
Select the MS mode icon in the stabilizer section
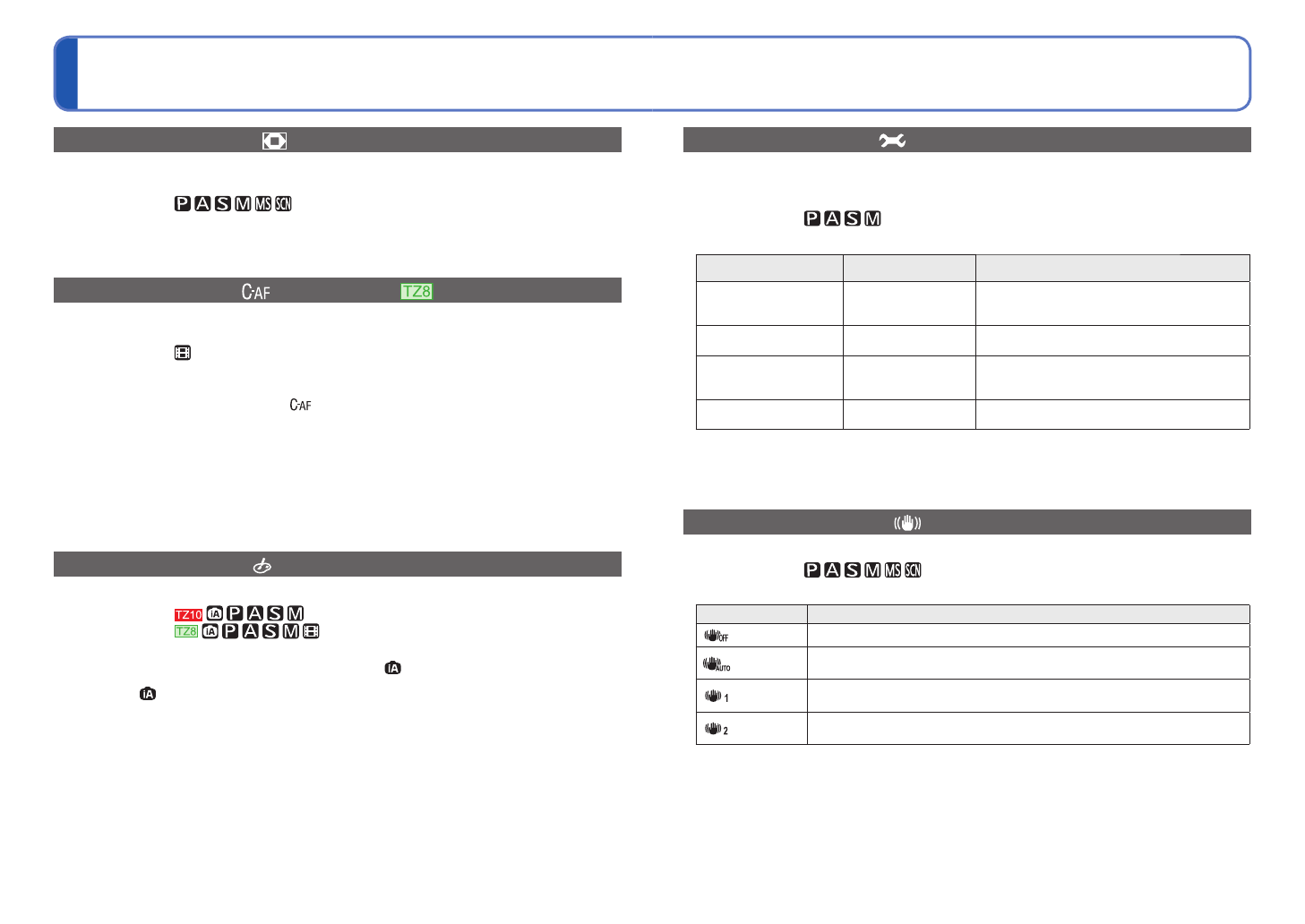click(x=893, y=570)
